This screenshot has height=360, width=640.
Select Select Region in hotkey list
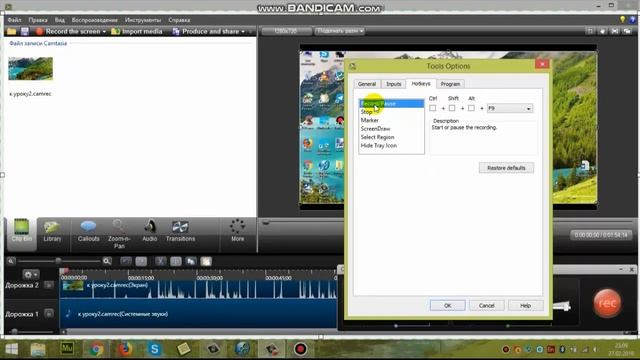click(391, 137)
